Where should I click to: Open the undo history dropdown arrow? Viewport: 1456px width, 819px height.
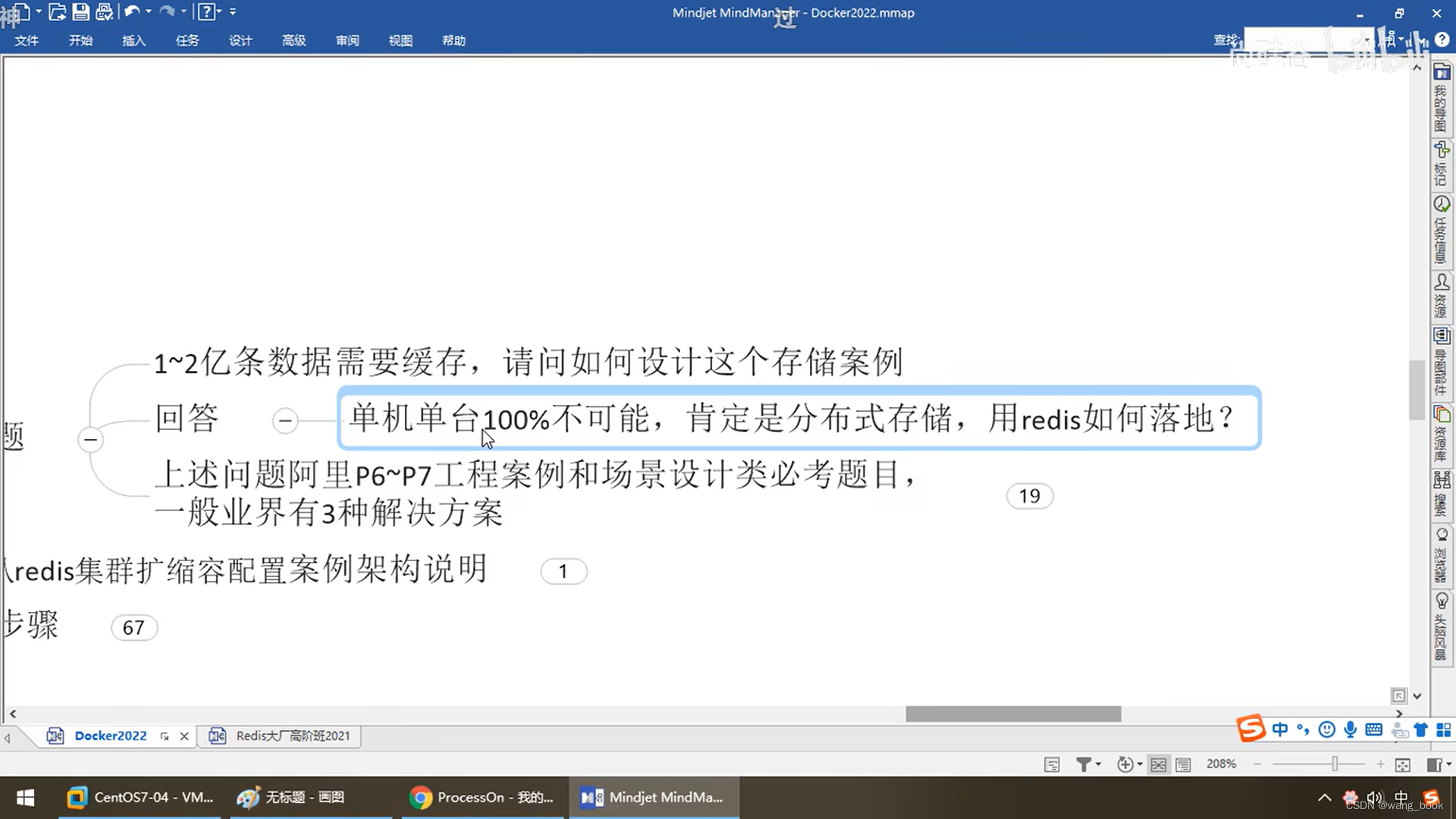coord(149,11)
